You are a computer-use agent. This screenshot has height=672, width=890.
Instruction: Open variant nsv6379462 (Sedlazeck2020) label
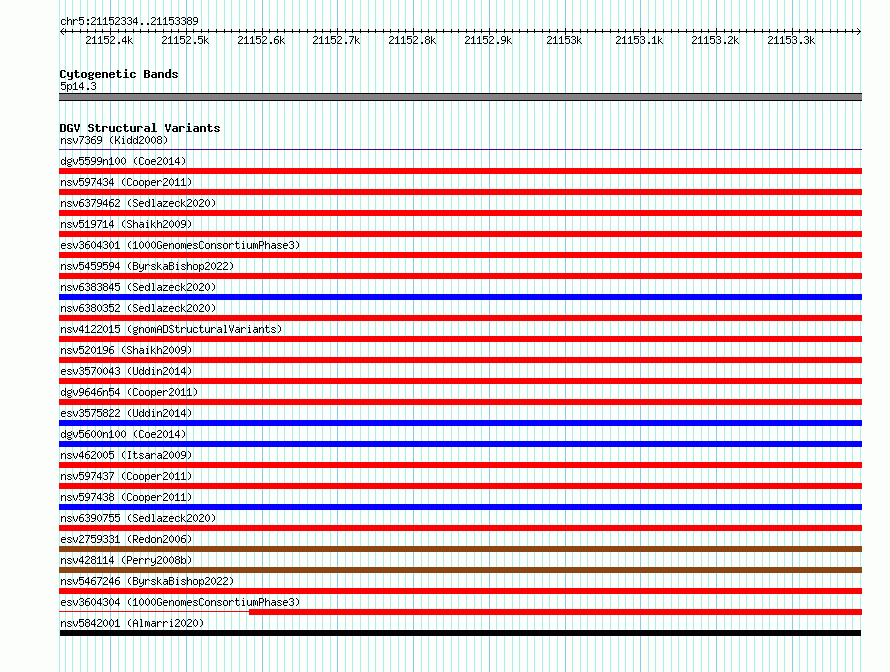tap(138, 203)
